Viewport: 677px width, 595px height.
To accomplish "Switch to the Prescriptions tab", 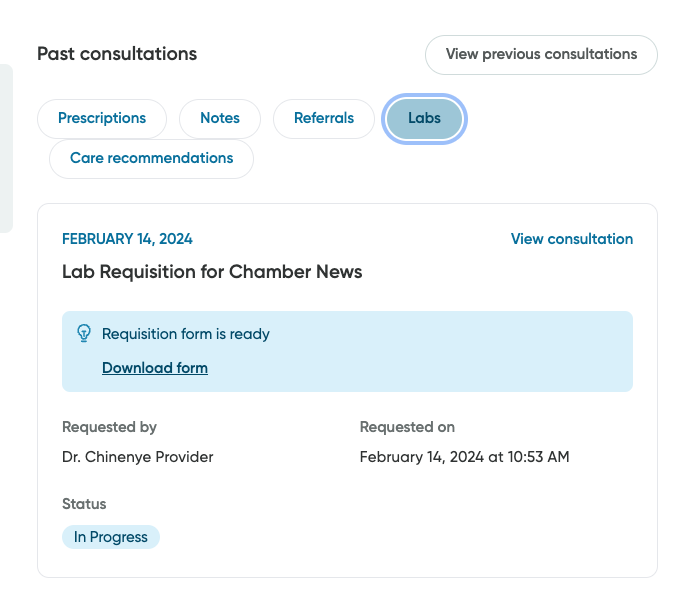I will tap(102, 118).
